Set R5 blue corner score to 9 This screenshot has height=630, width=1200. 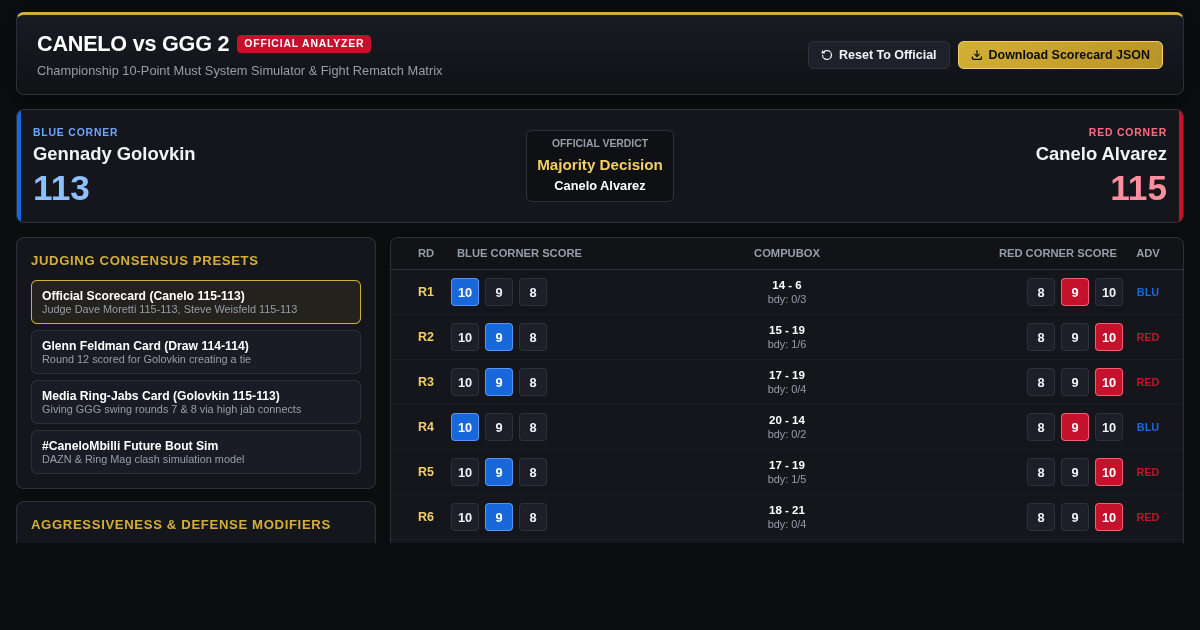click(499, 472)
